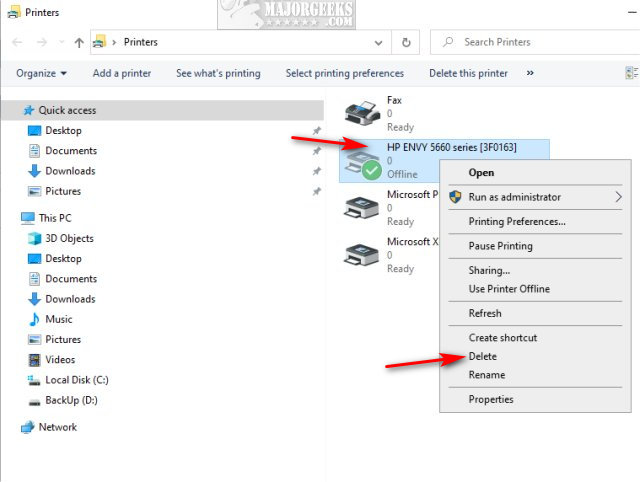Click Add a printer button
The width and height of the screenshot is (640, 482).
click(x=122, y=73)
